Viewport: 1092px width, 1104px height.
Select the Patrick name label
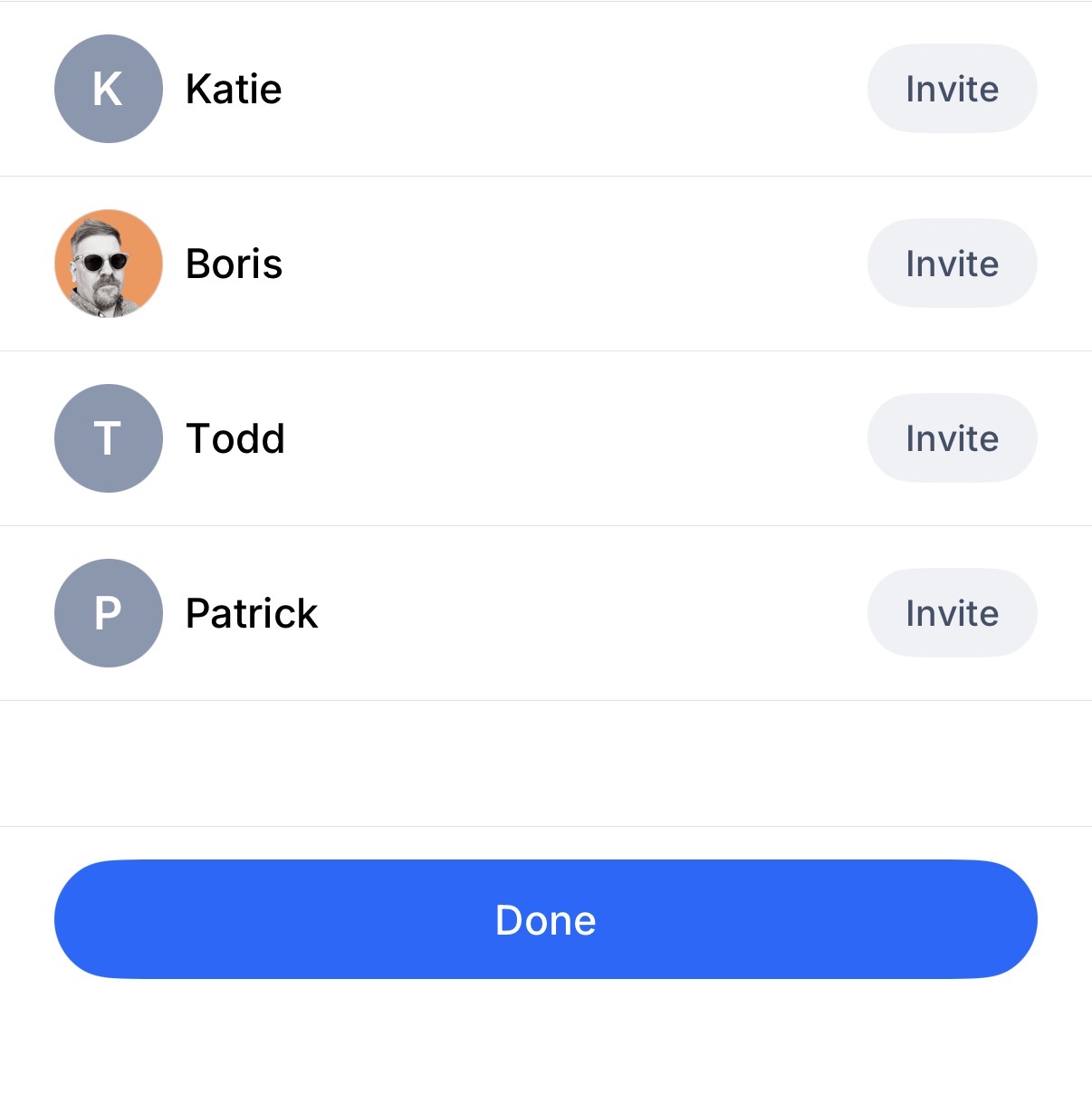tap(252, 613)
